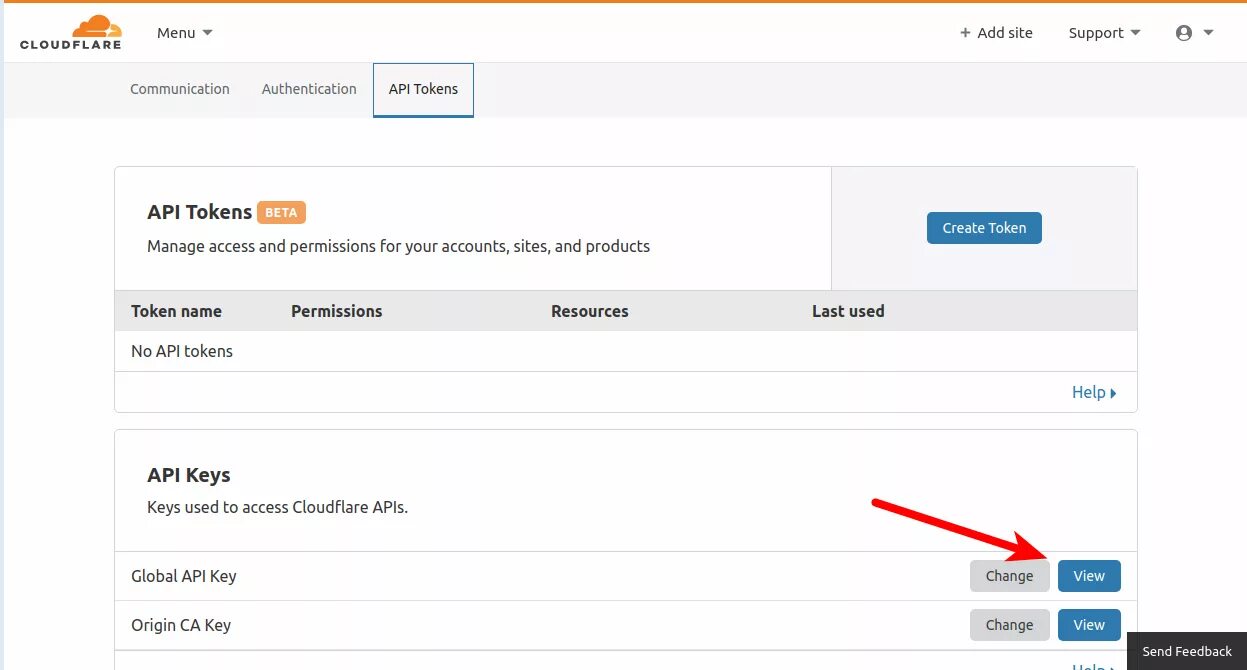1247x670 pixels.
Task: Click the API Keys heading
Action: [189, 475]
